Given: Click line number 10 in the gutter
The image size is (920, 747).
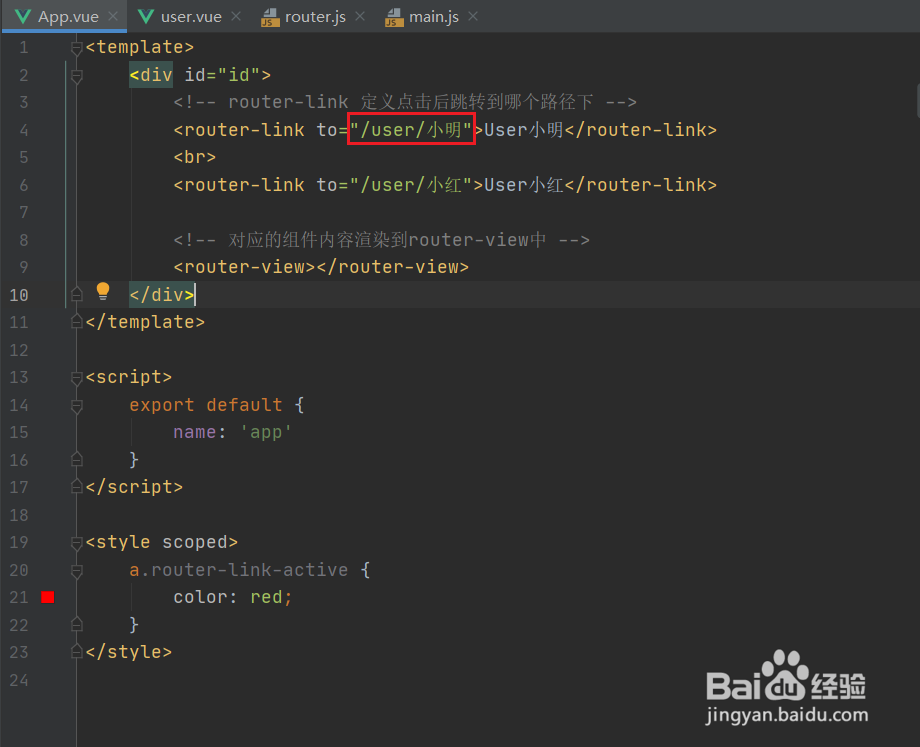Looking at the screenshot, I should 19,295.
